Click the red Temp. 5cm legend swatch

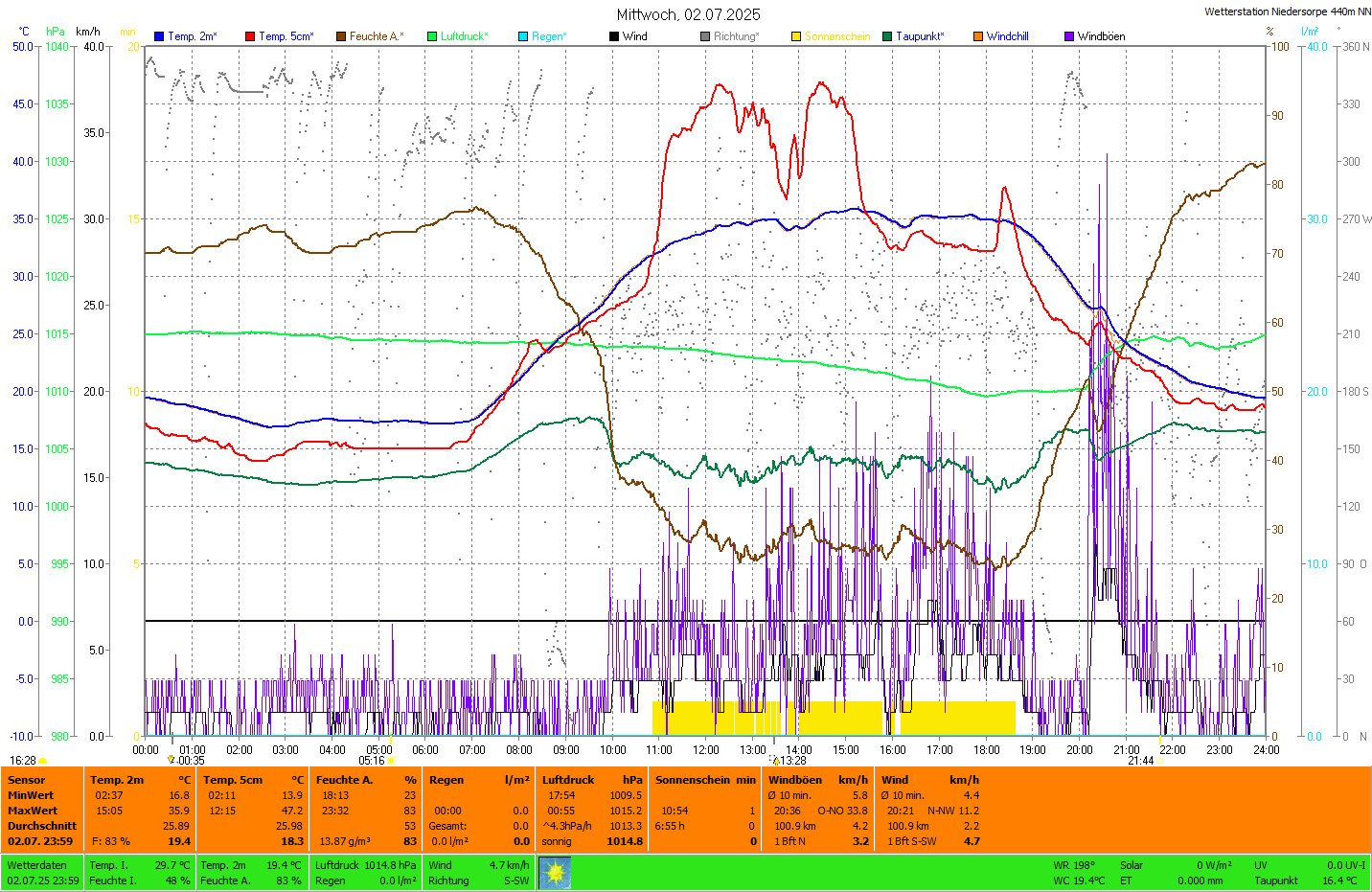[x=250, y=36]
